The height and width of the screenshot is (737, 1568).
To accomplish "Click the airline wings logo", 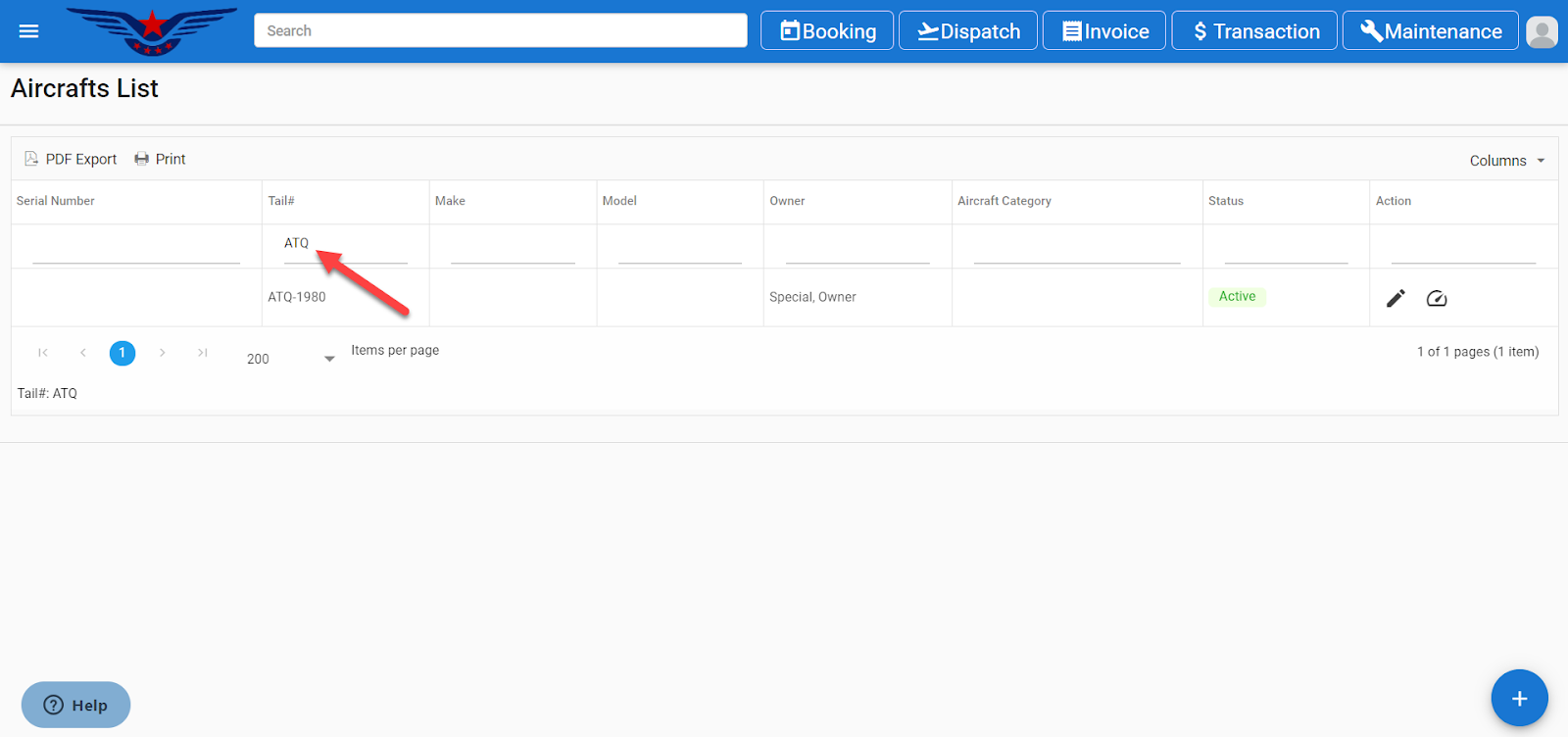I will (x=152, y=31).
